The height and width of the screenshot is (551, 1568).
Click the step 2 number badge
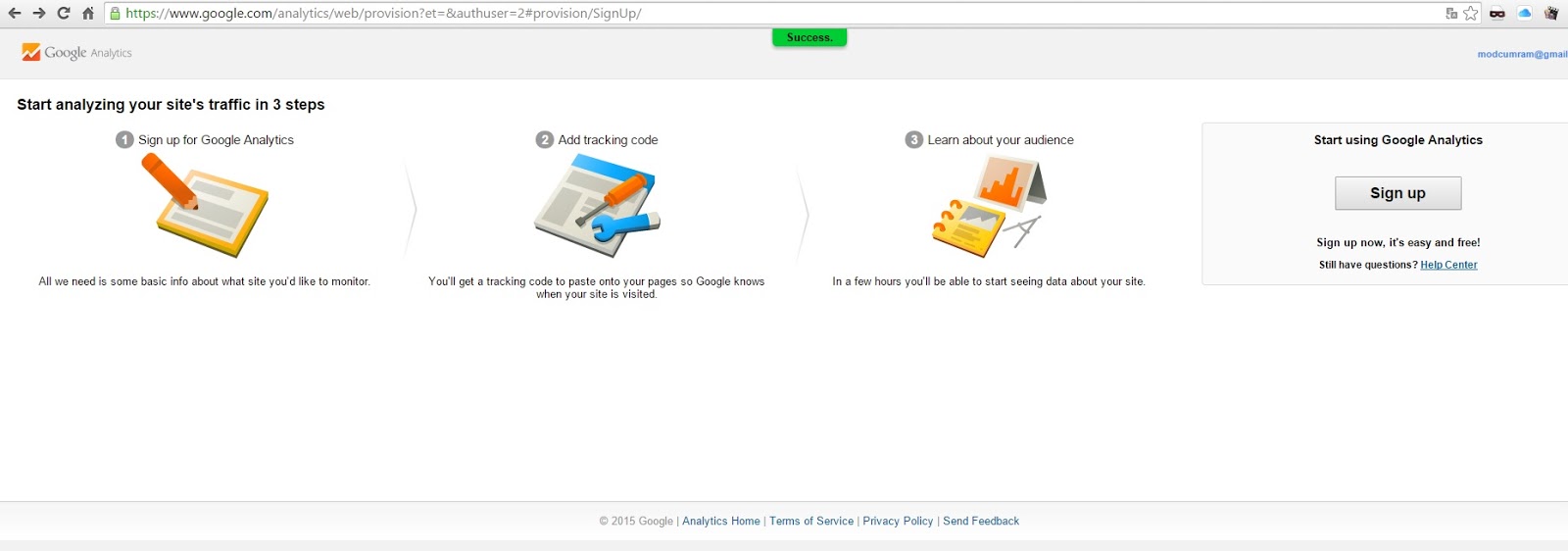pos(545,140)
